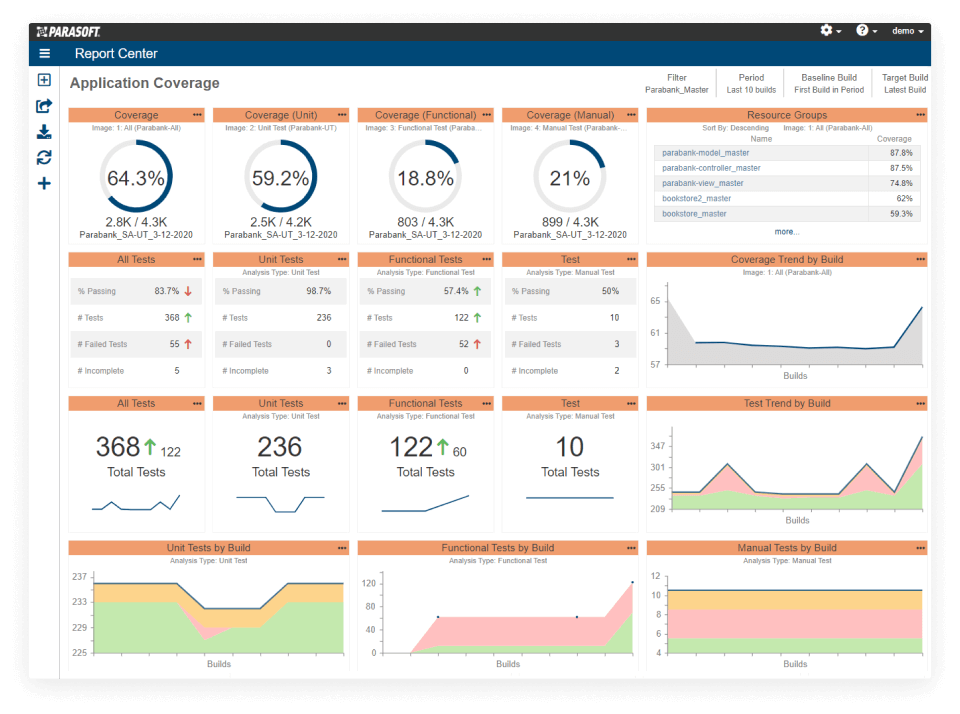Click the Parasoft logo
The image size is (960, 714).
point(68,32)
